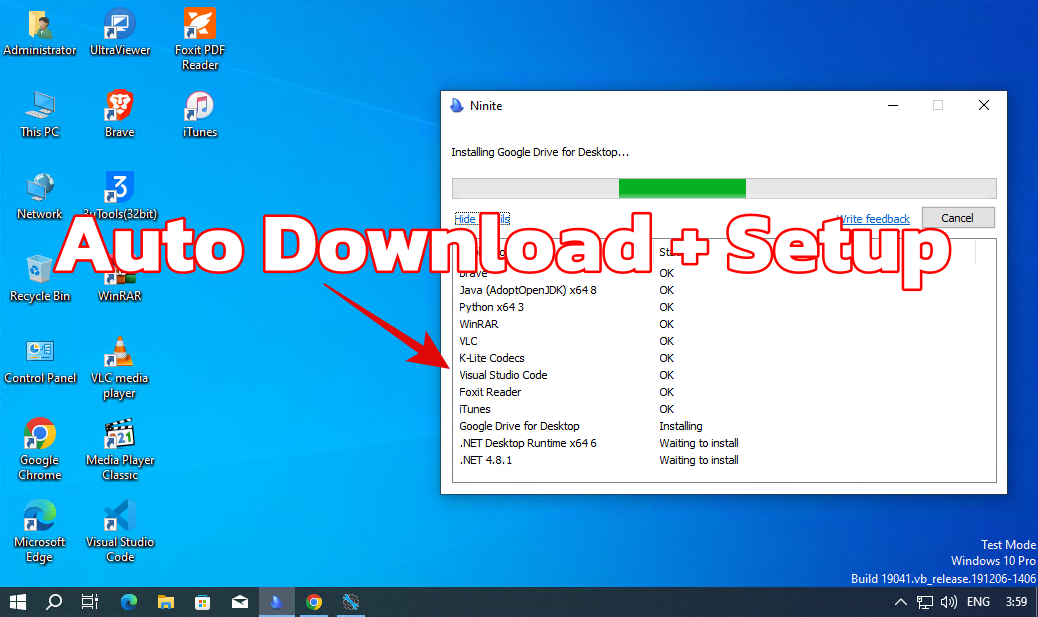The image size is (1038, 617).
Task: Select the Network desktop icon
Action: [x=40, y=197]
